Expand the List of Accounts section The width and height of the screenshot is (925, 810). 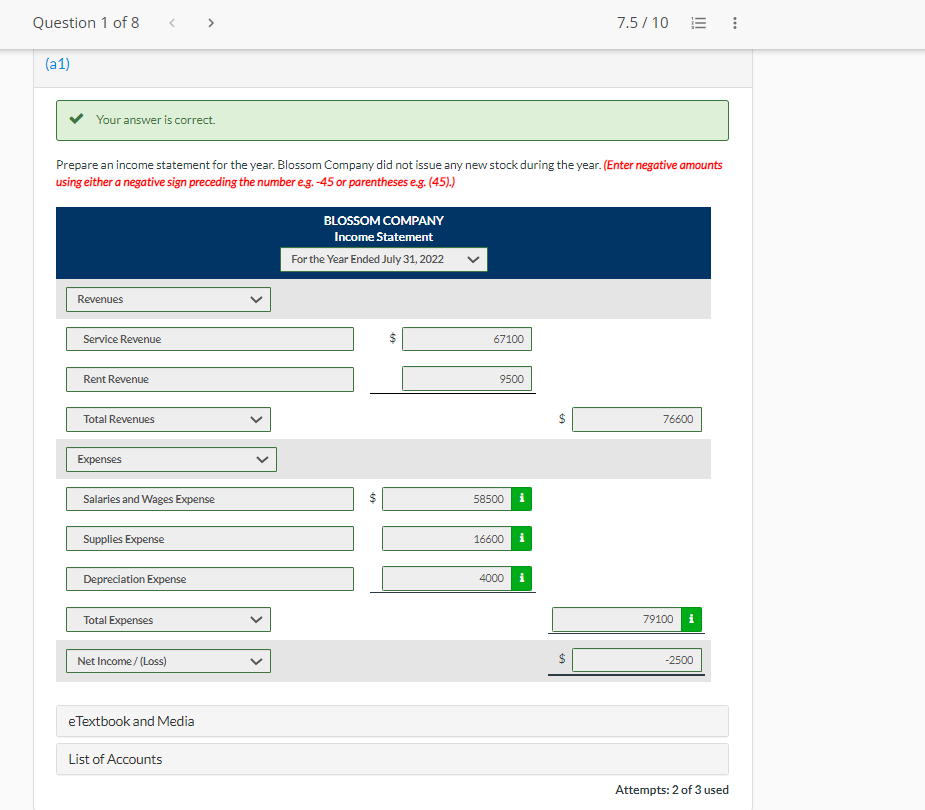[x=391, y=759]
